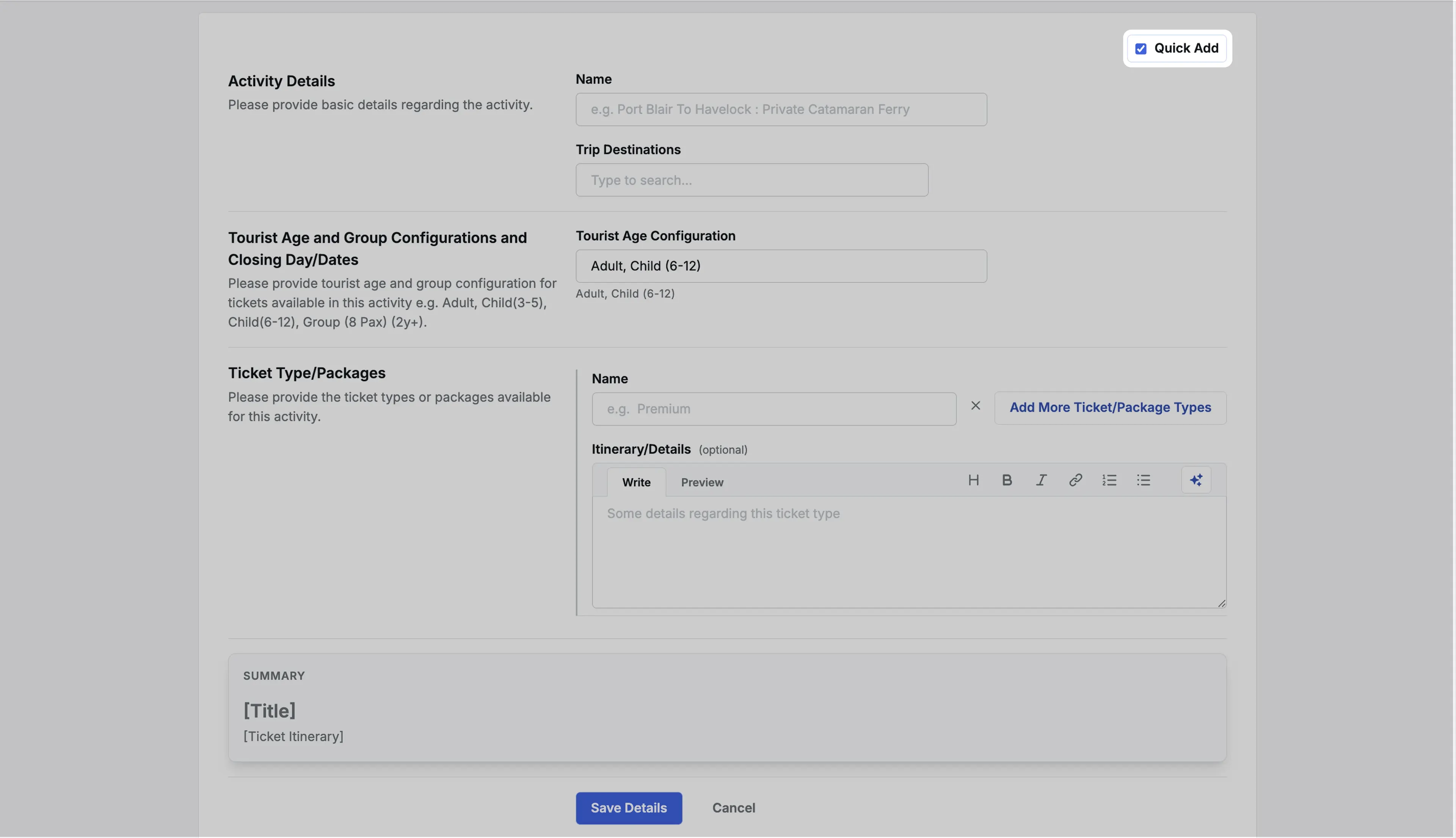Image resolution: width=1456 pixels, height=838 pixels.
Task: Focus the activity Name input field
Action: coord(781,110)
